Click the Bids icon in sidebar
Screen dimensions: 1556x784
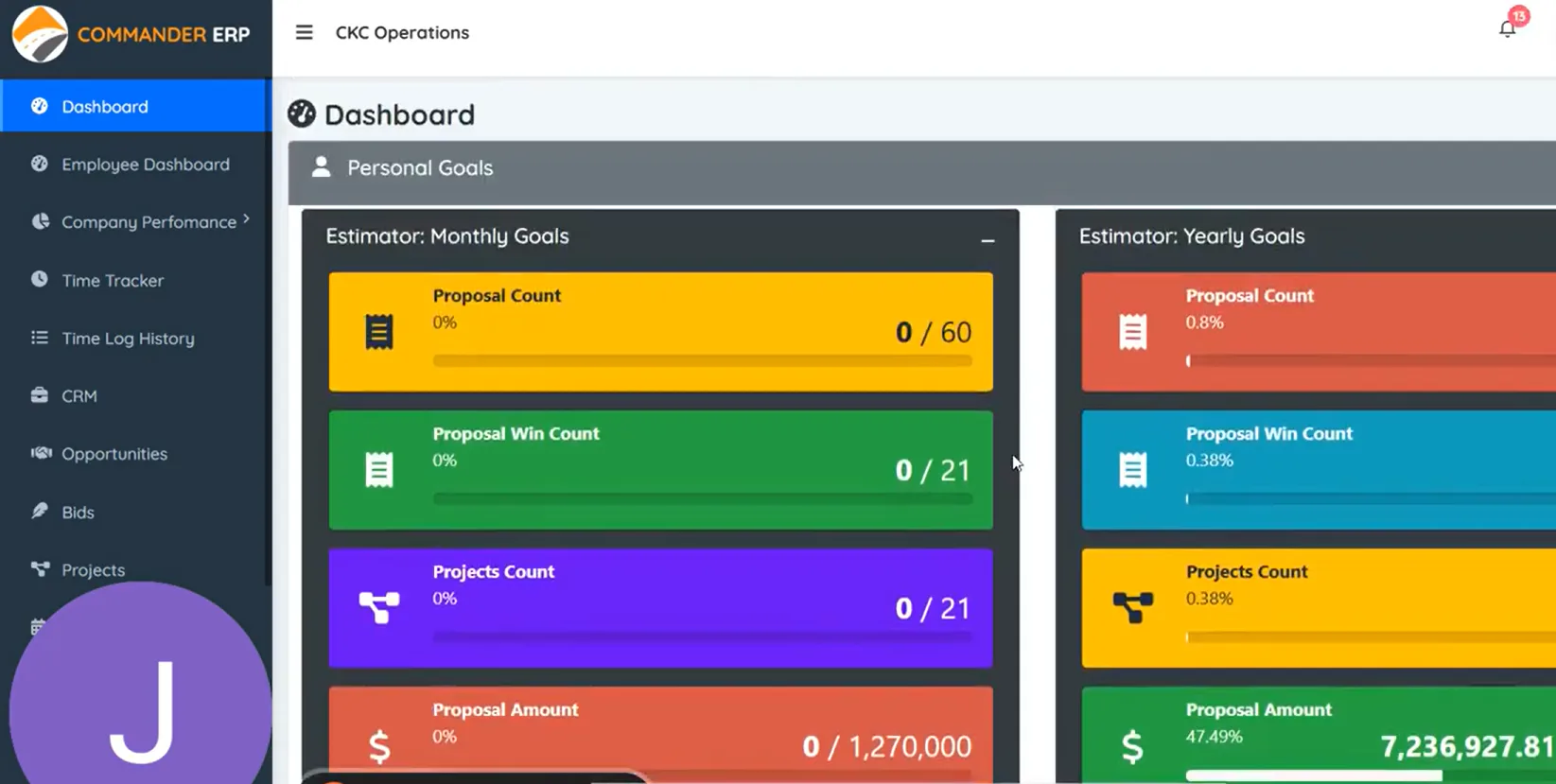pos(39,511)
